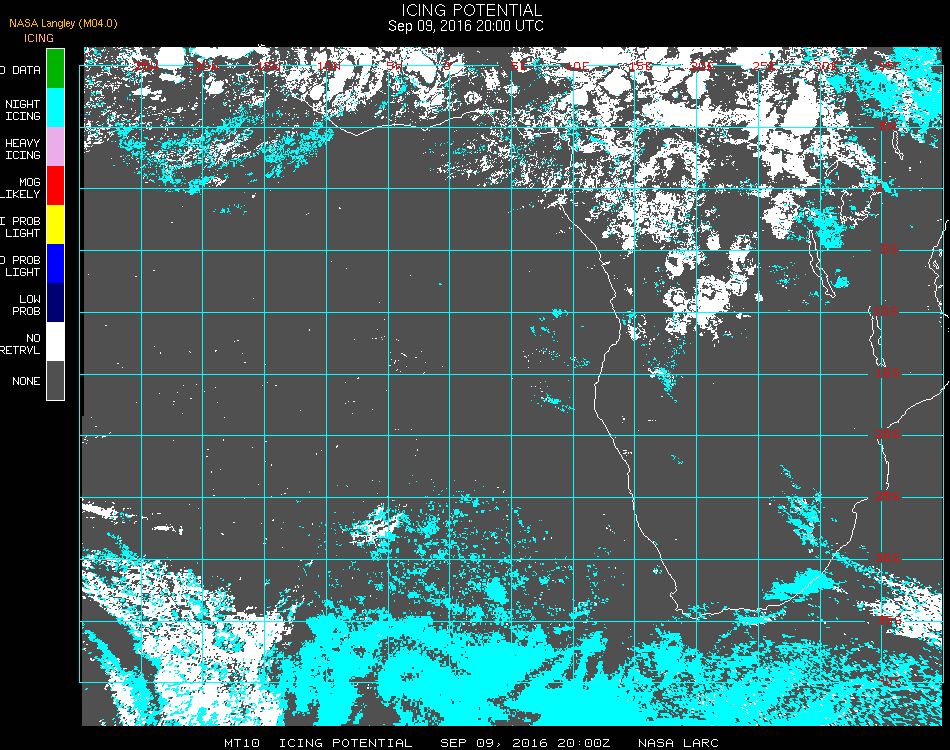Select the gray NONE legend swatch
The height and width of the screenshot is (750, 950).
55,380
